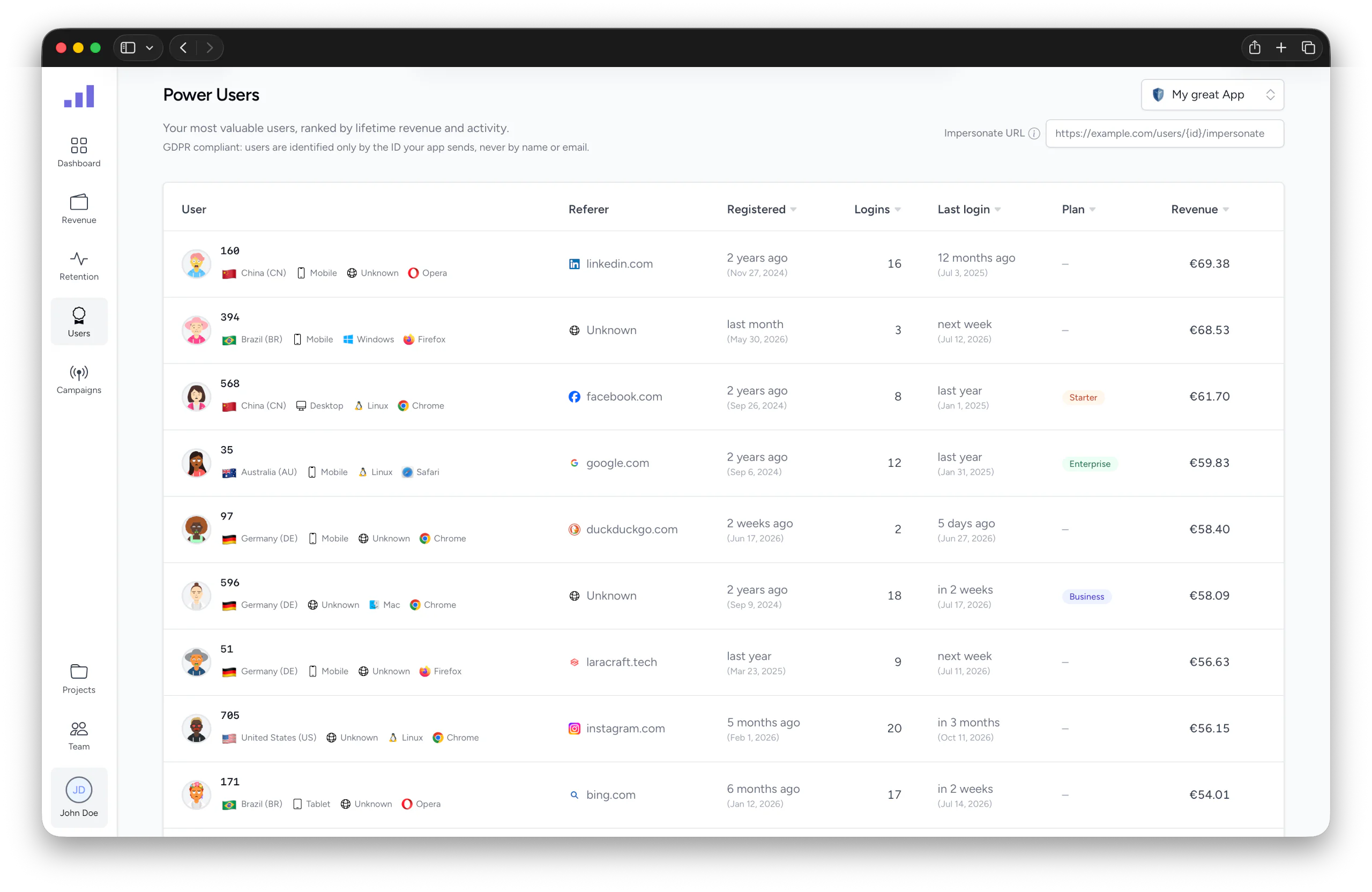Viewport: 1372px width, 892px height.
Task: Click user ID 394
Action: click(x=229, y=317)
